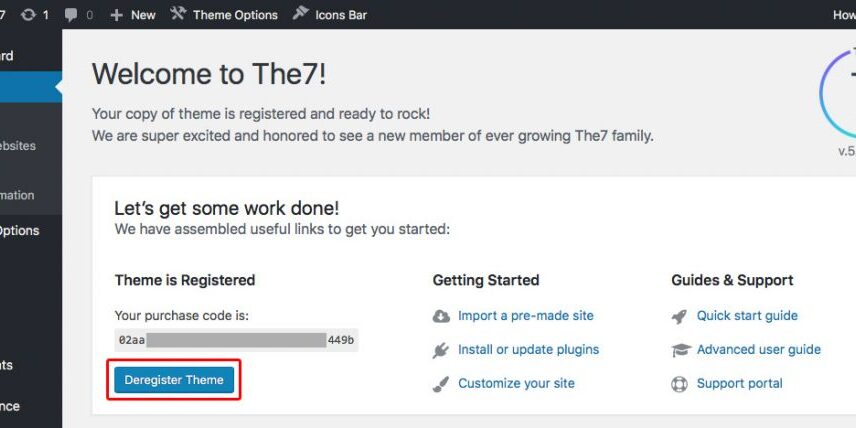856x428 pixels.
Task: Click the purchase code field
Action: [x=236, y=340]
